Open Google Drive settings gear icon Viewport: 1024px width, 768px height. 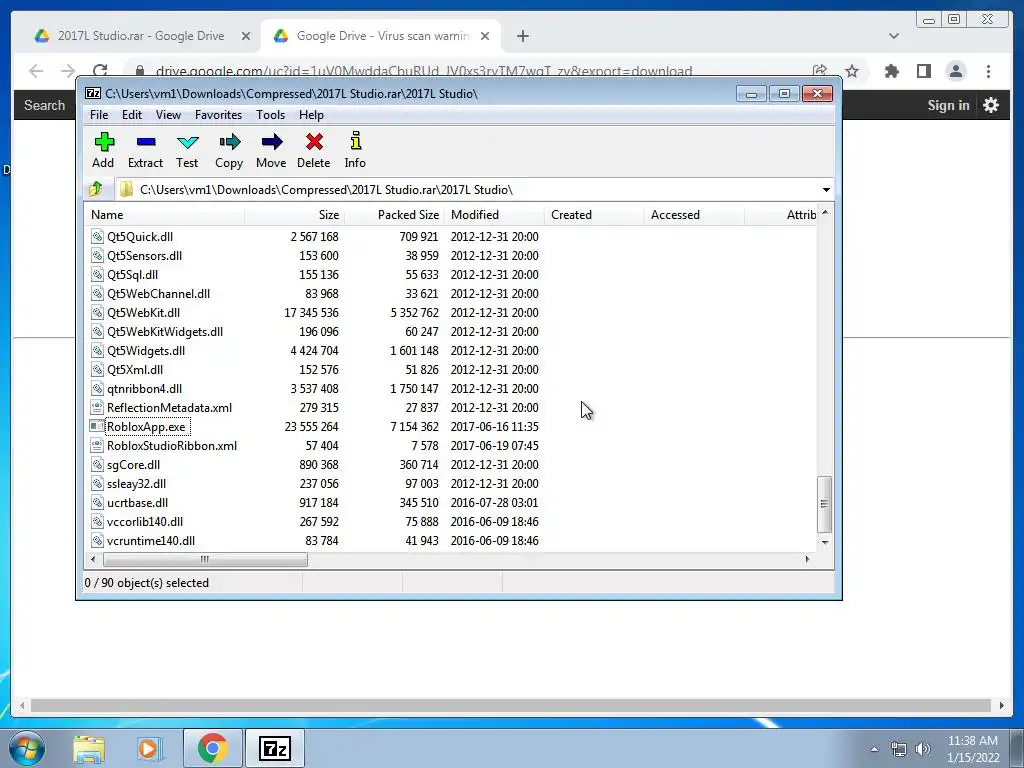991,105
